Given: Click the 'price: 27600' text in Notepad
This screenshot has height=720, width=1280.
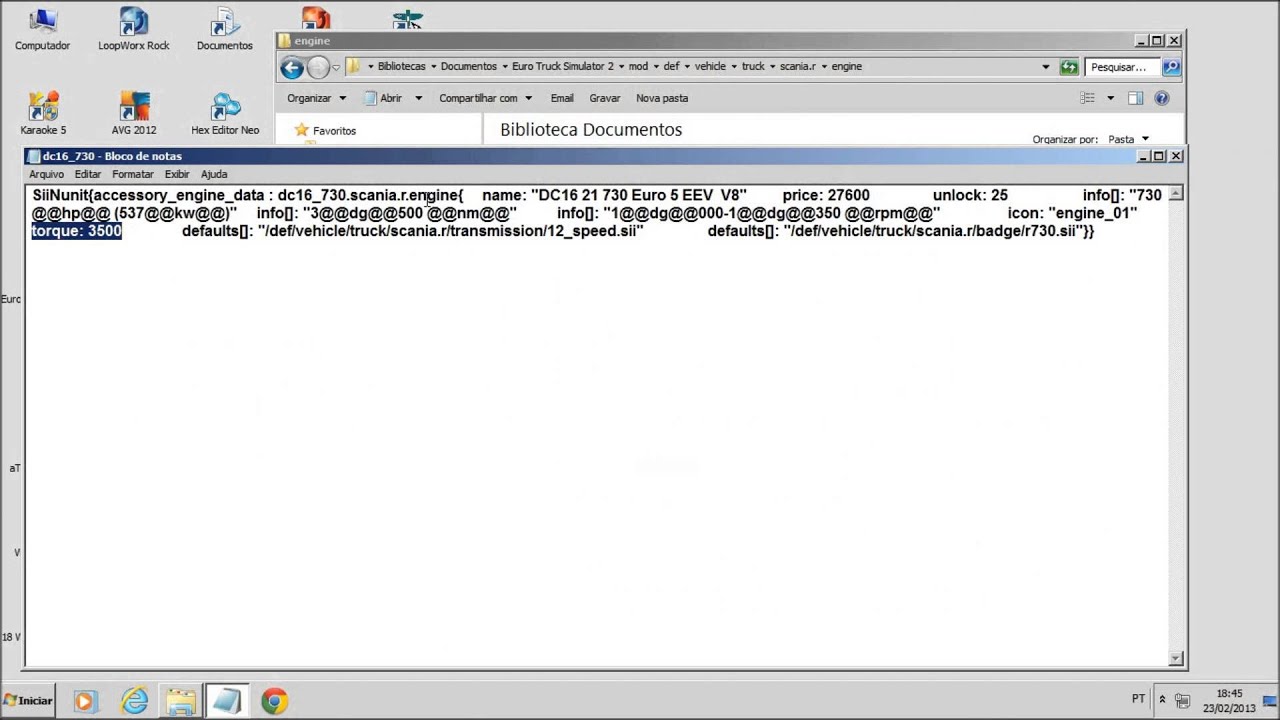Looking at the screenshot, I should click(826, 195).
